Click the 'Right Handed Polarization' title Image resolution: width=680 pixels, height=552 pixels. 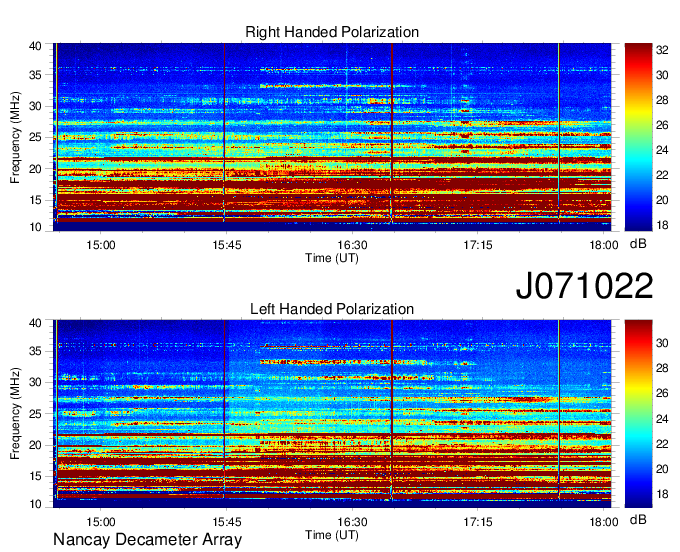332,33
